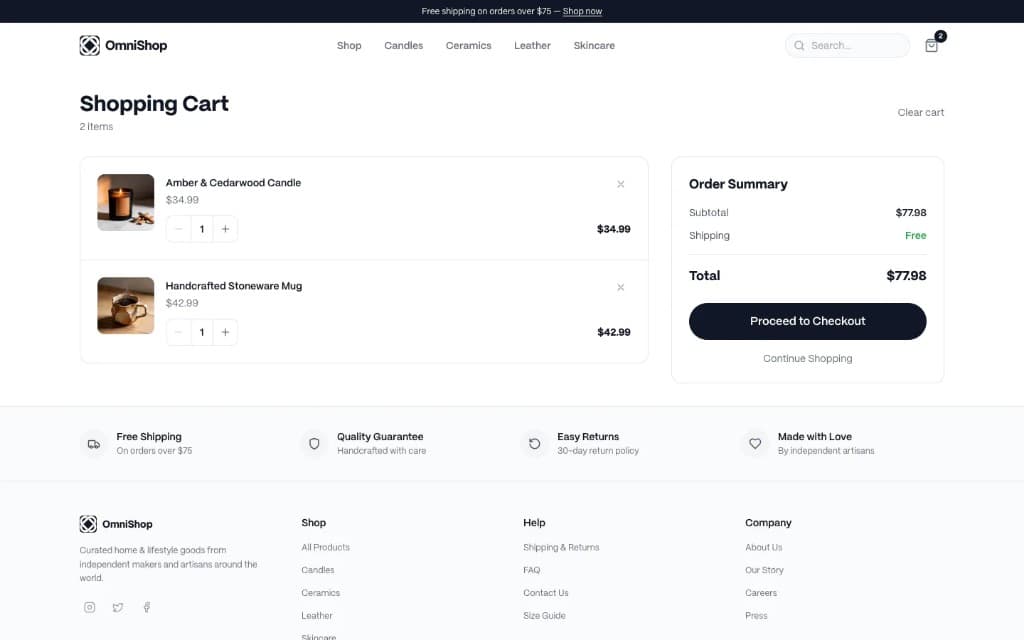Open the FAQ footer link
This screenshot has width=1024, height=640.
pos(532,570)
